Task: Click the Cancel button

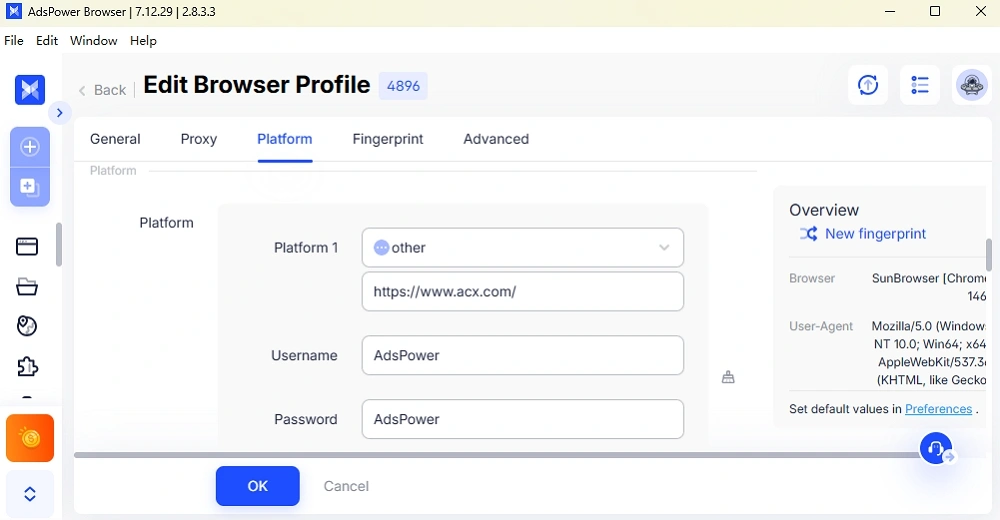Action: pyautogui.click(x=346, y=486)
